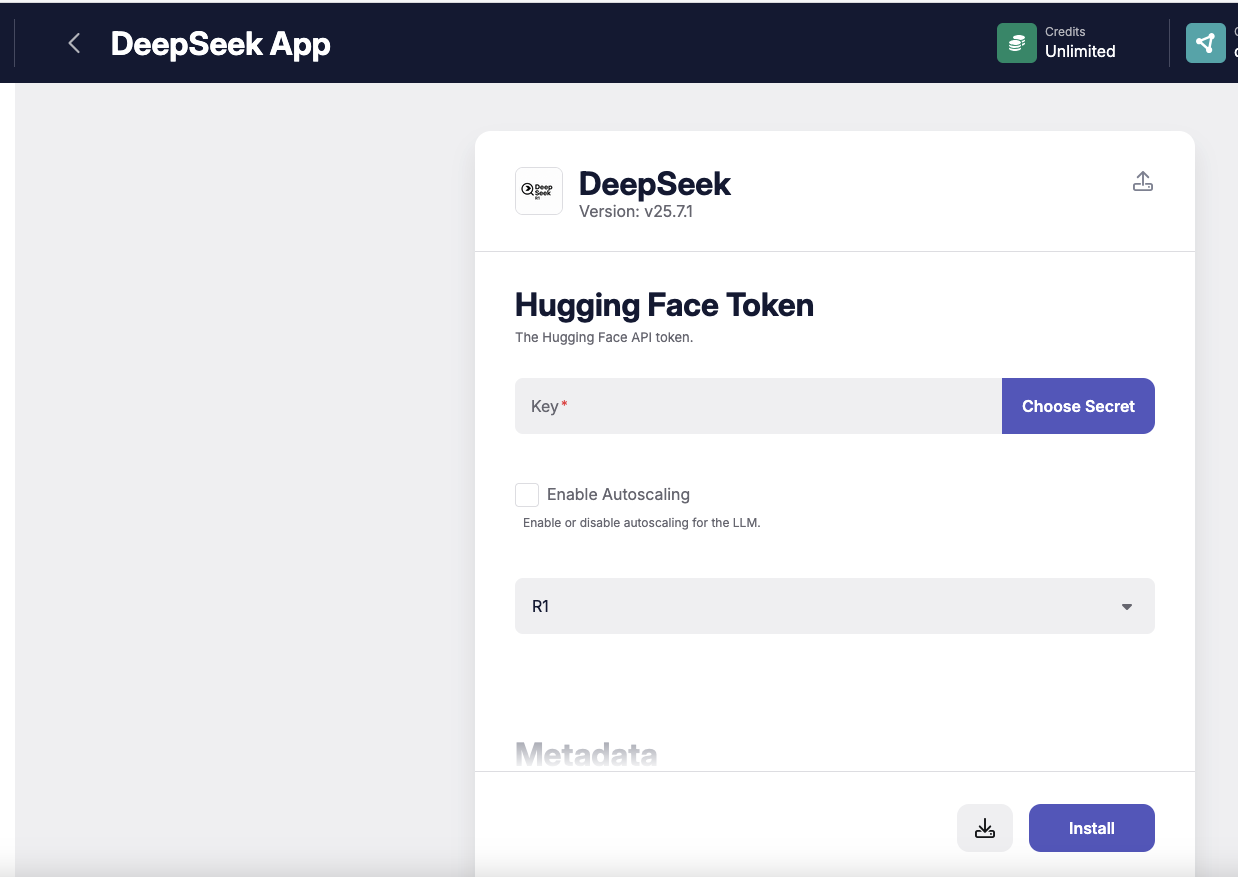Click the teal network icon in header
Screen dimensions: 1238x877
tap(1205, 43)
